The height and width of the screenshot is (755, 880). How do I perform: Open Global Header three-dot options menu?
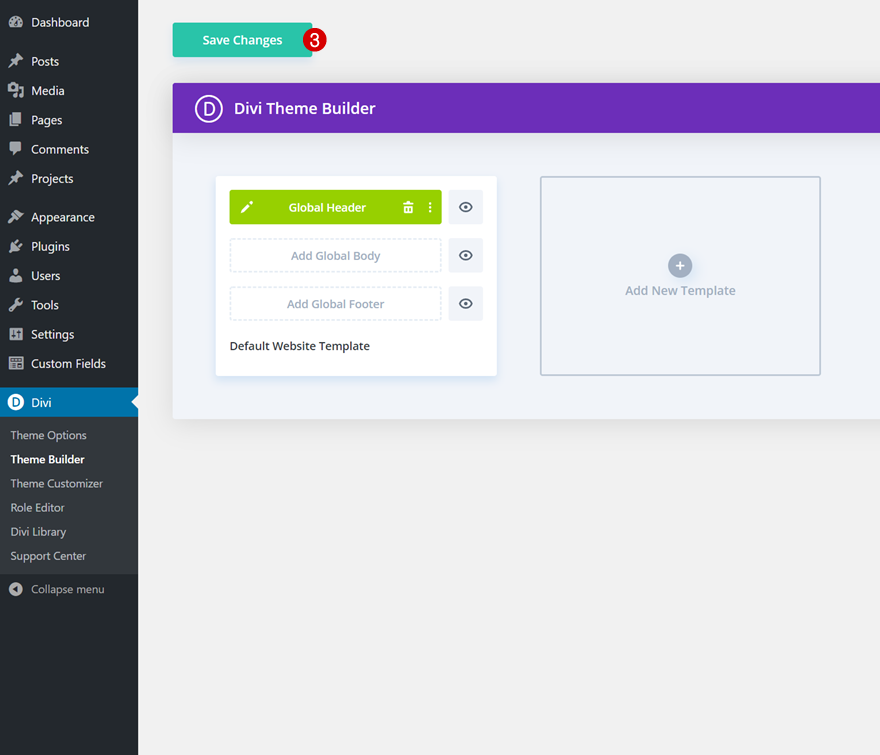pos(430,207)
